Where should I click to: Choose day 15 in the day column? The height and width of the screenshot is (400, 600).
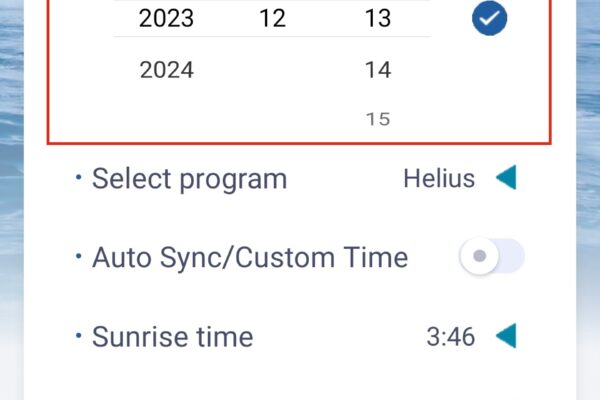point(378,119)
